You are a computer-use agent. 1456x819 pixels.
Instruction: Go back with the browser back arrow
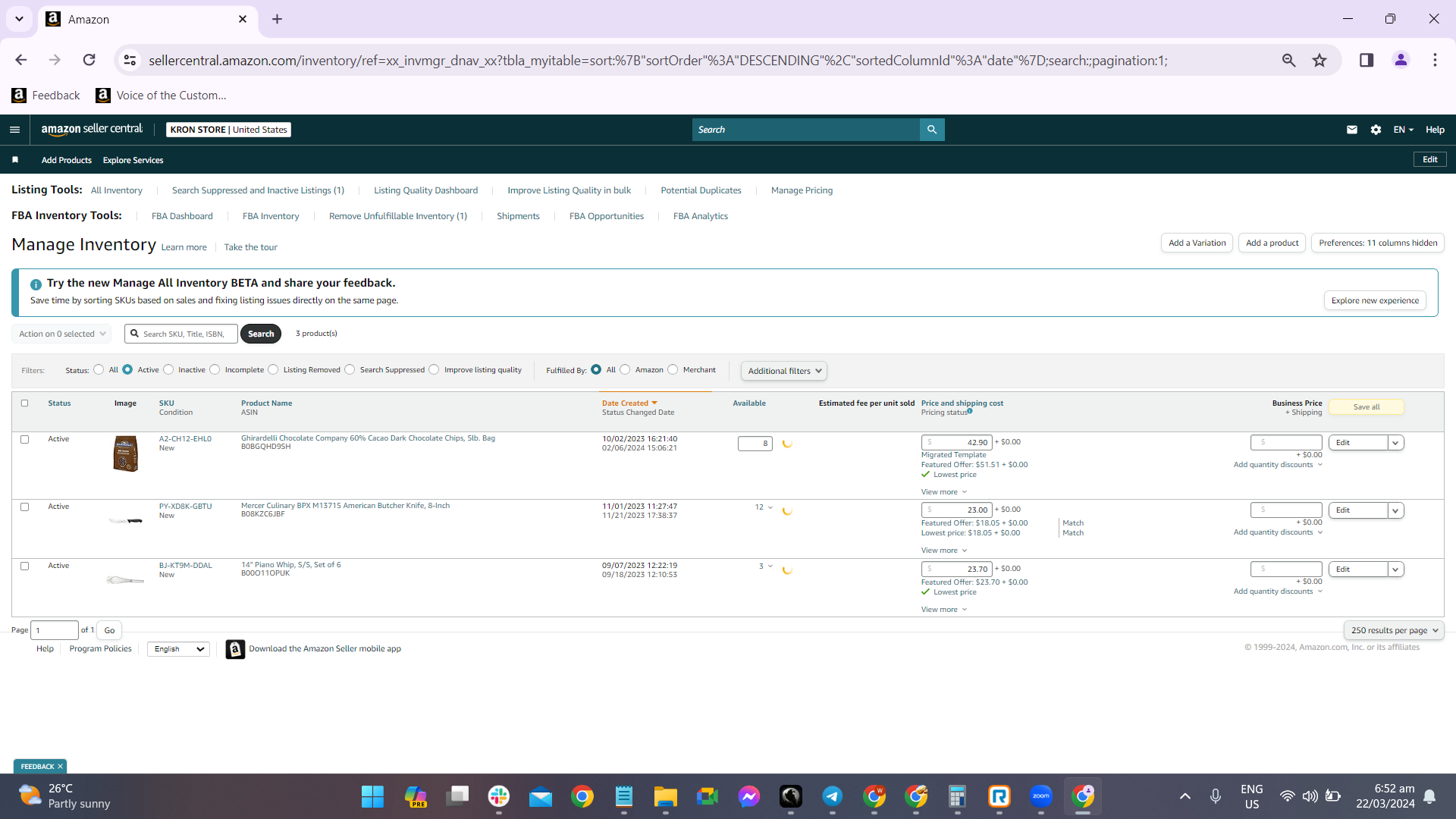click(21, 60)
